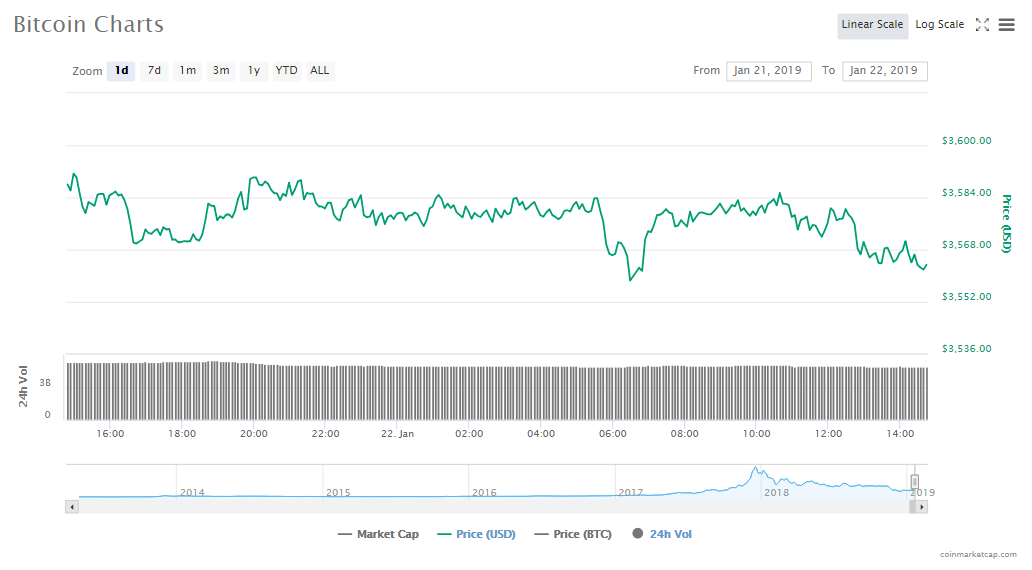Set zoom to 1m
The height and width of the screenshot is (570, 1032).
187,71
